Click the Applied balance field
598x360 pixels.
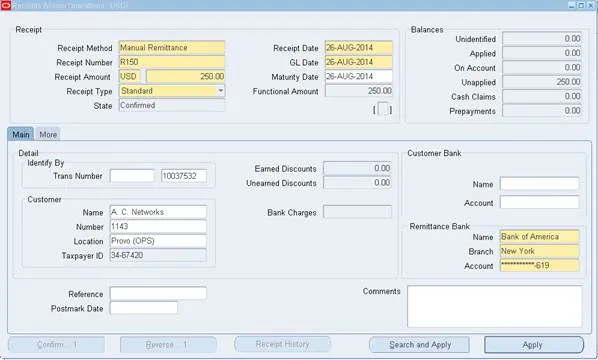542,53
